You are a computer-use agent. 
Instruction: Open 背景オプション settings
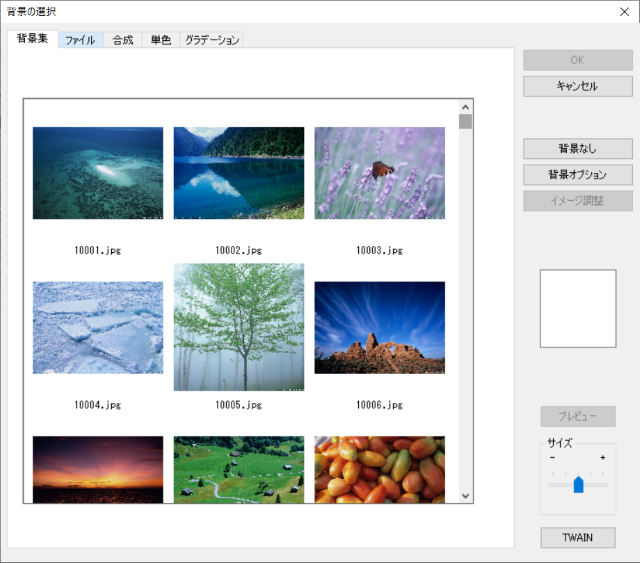[578, 175]
